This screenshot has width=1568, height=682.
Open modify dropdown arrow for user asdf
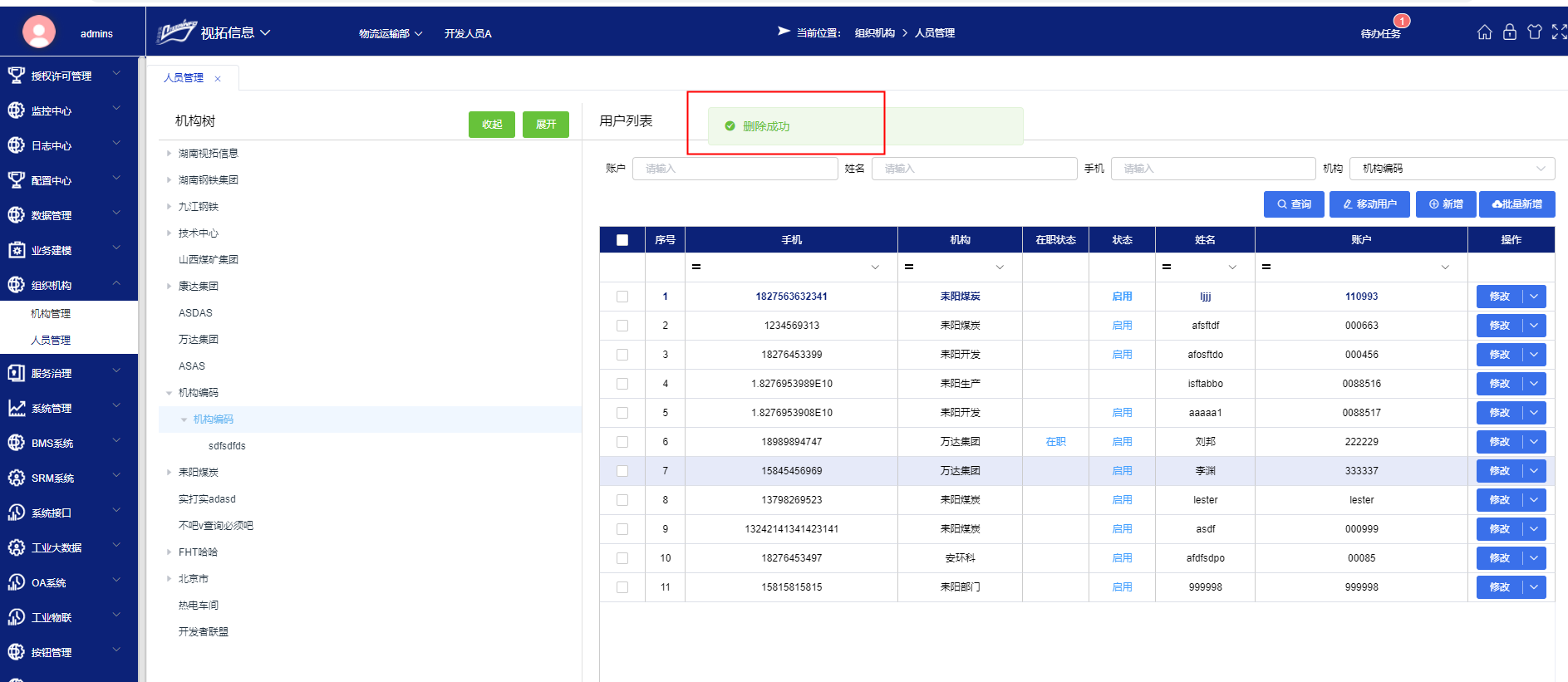[x=1534, y=529]
